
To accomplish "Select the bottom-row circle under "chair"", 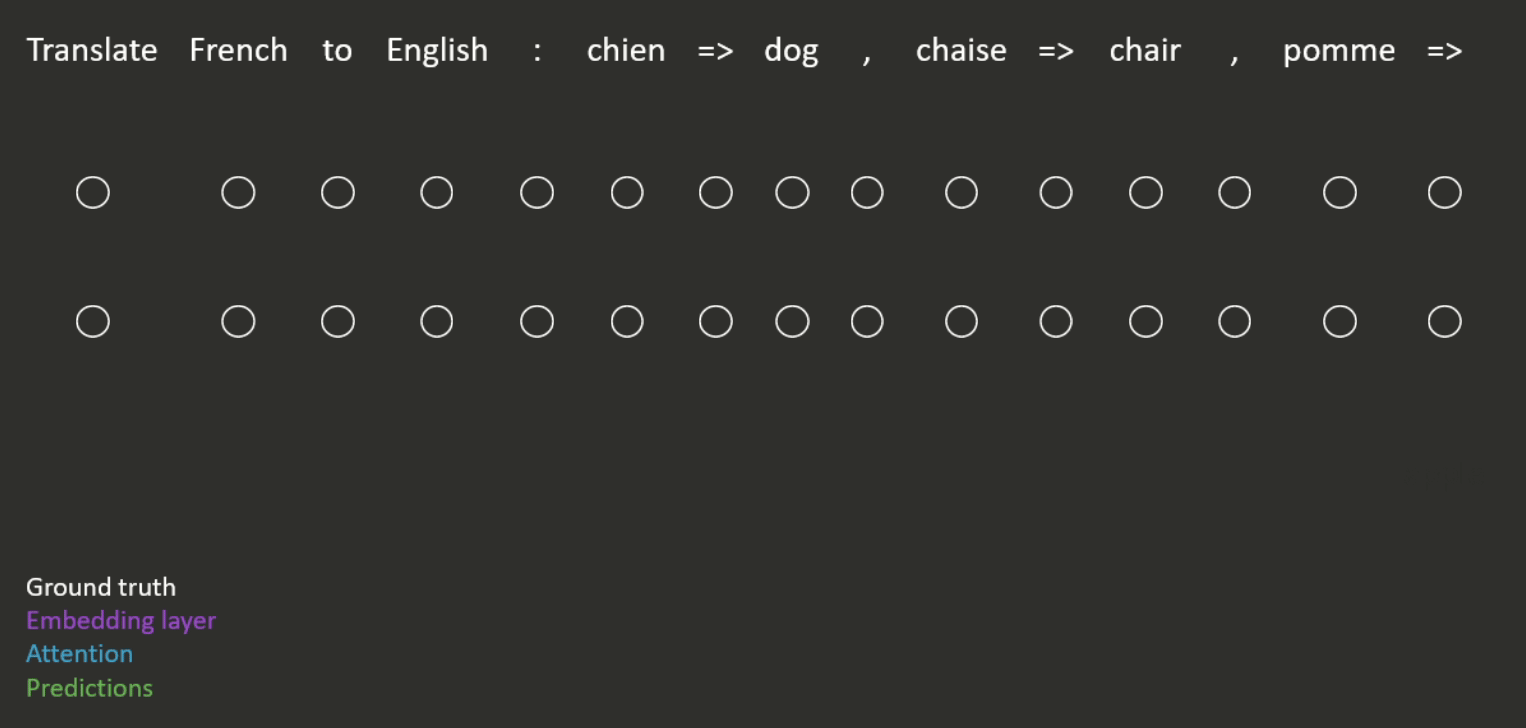I will (1146, 322).
